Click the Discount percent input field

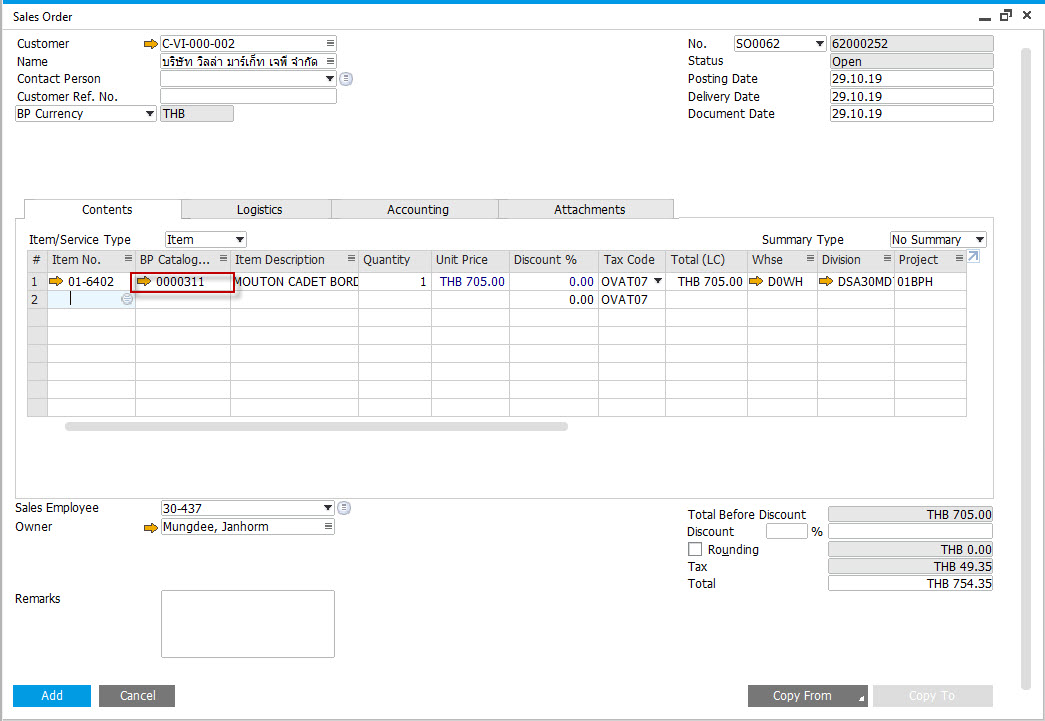[786, 531]
